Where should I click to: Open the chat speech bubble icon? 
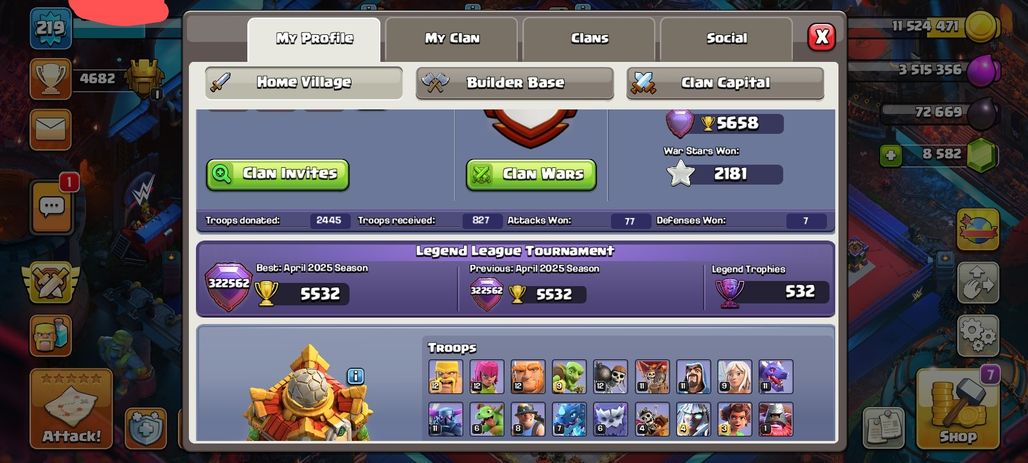50,207
